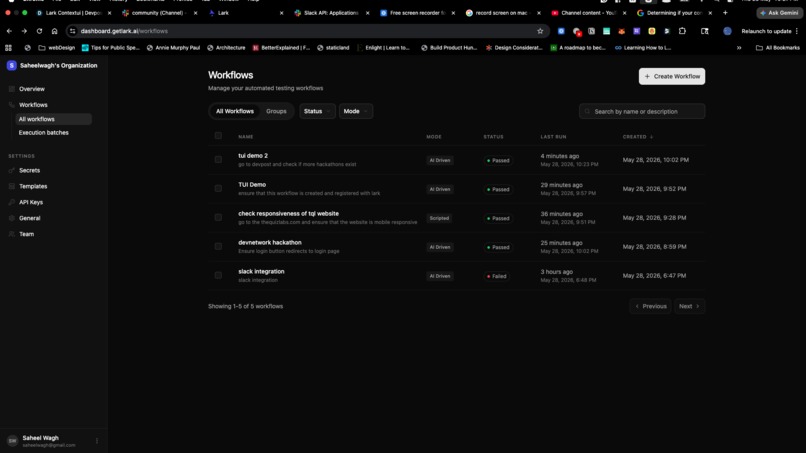This screenshot has width=806, height=453.
Task: Focus the search by name or description field
Action: pyautogui.click(x=642, y=111)
